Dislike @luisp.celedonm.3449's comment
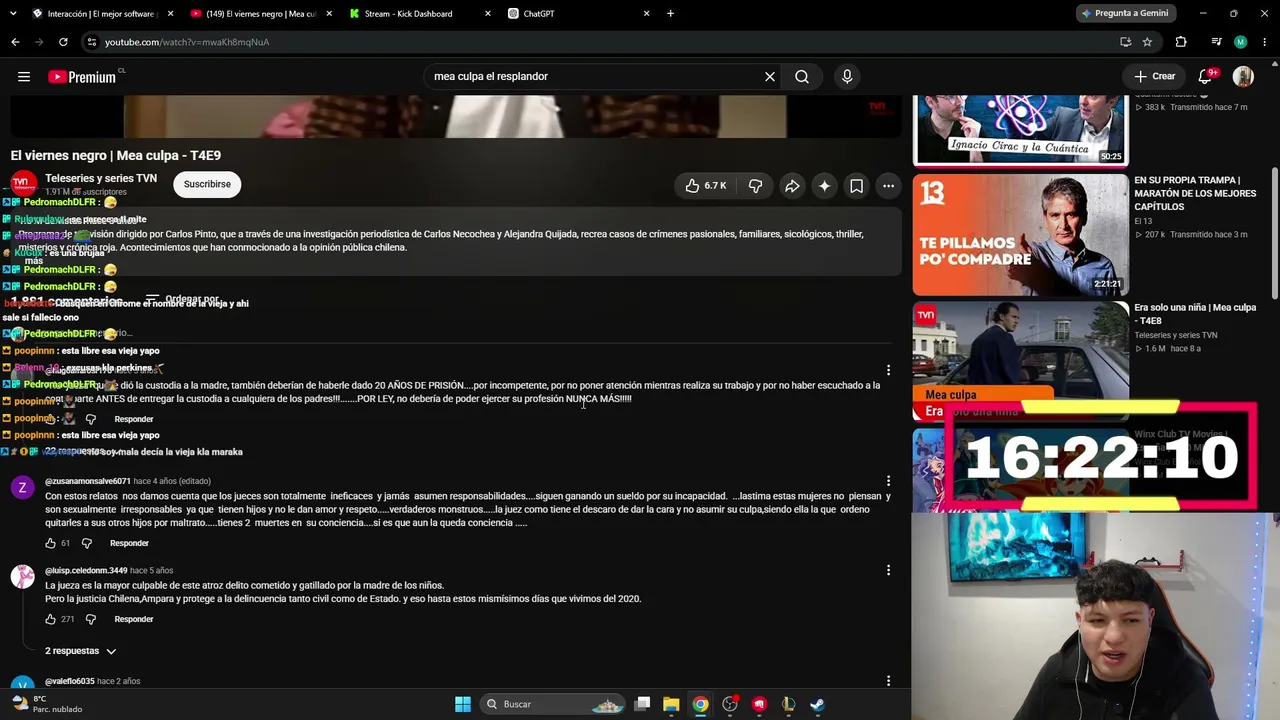The height and width of the screenshot is (720, 1280). point(91,619)
